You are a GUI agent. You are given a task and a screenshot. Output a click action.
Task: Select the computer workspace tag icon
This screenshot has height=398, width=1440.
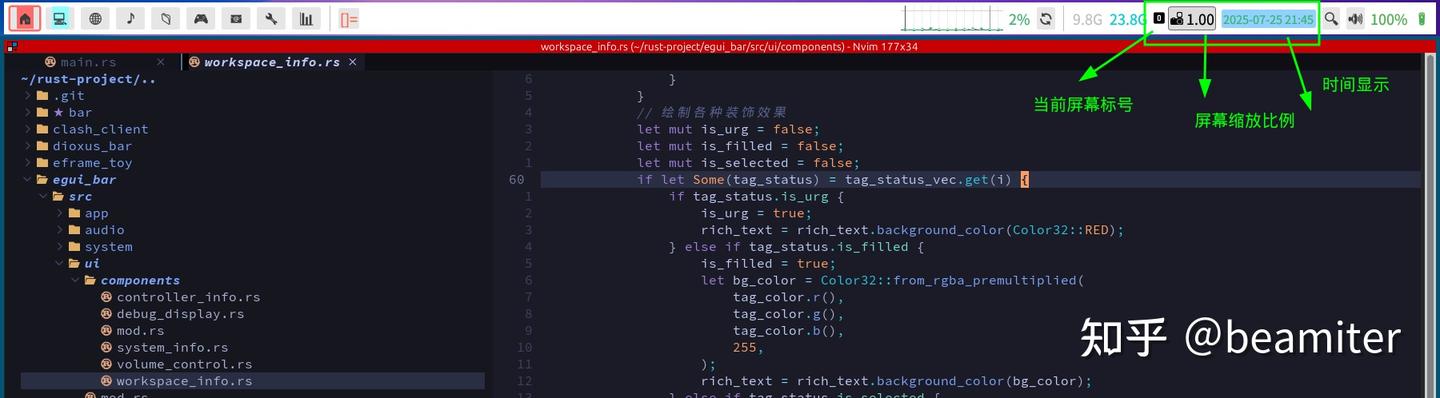click(x=60, y=18)
